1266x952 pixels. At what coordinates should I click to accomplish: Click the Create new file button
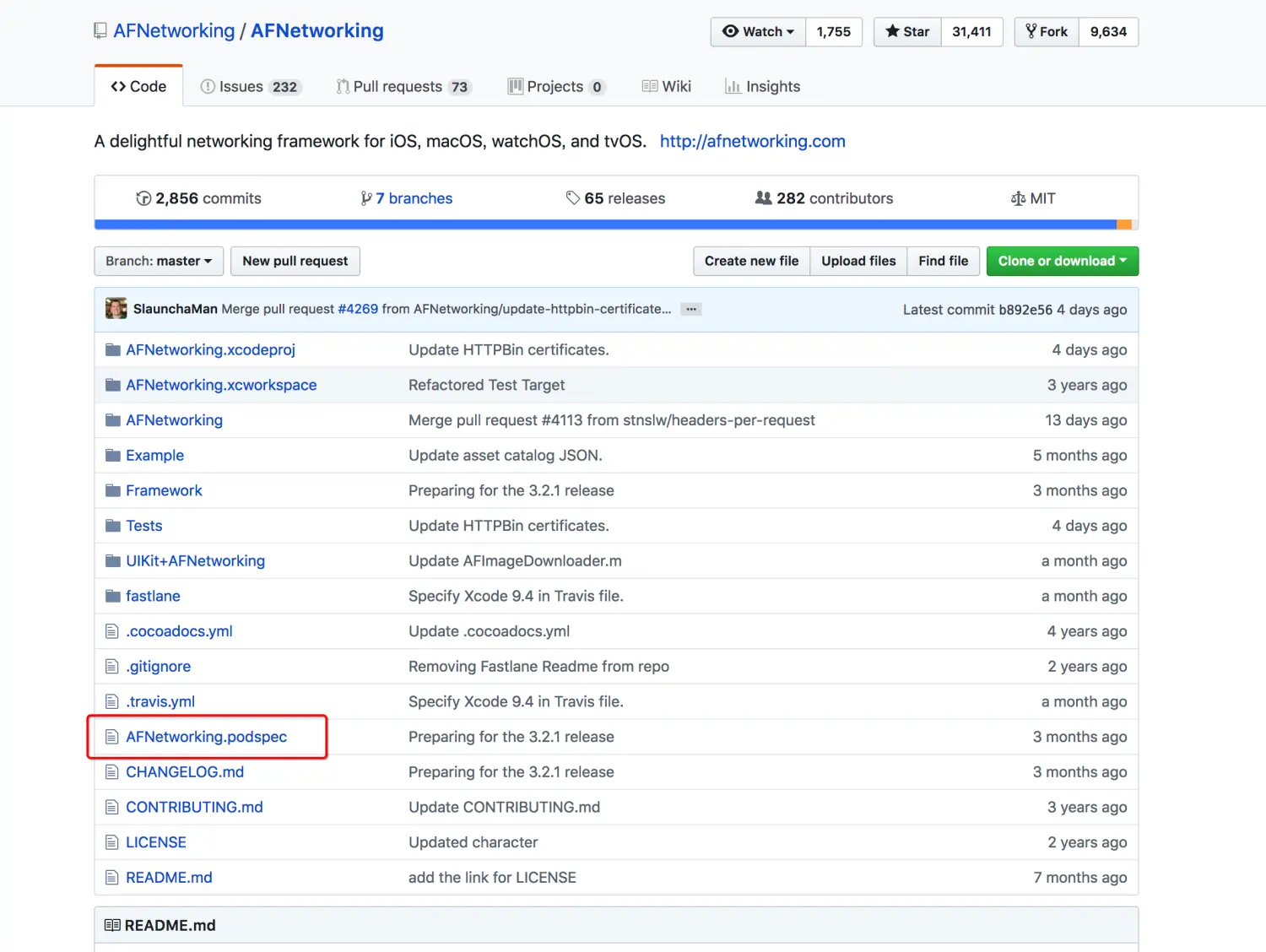[751, 261]
